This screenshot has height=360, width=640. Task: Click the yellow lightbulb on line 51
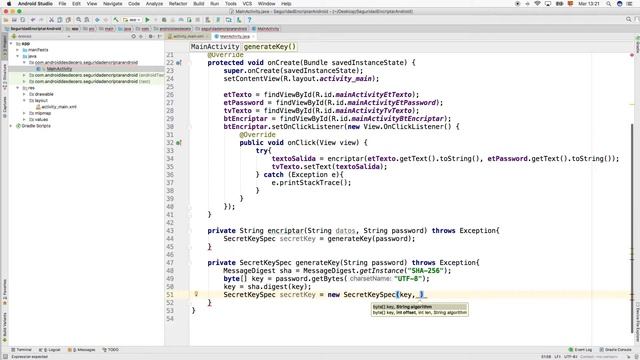point(196,294)
